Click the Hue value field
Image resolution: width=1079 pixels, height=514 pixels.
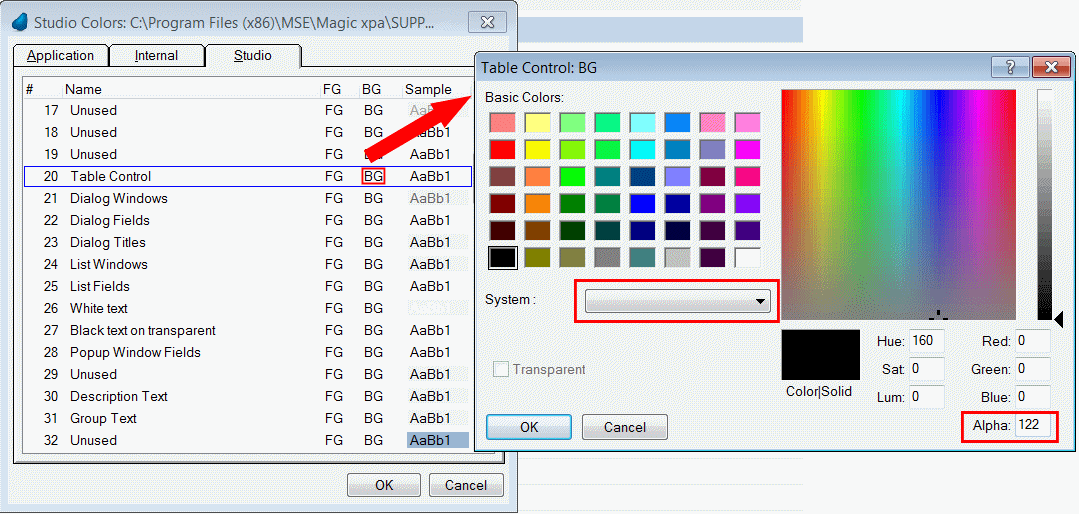926,341
